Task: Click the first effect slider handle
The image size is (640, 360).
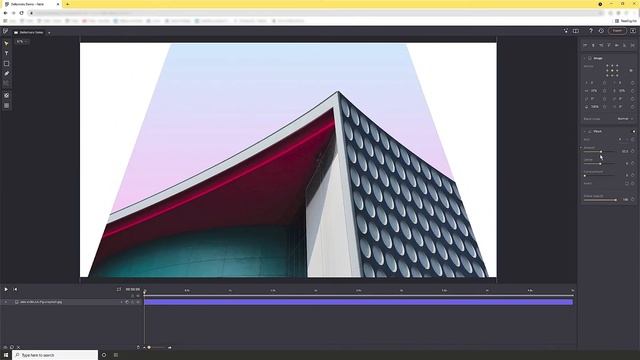Action: tap(601, 151)
